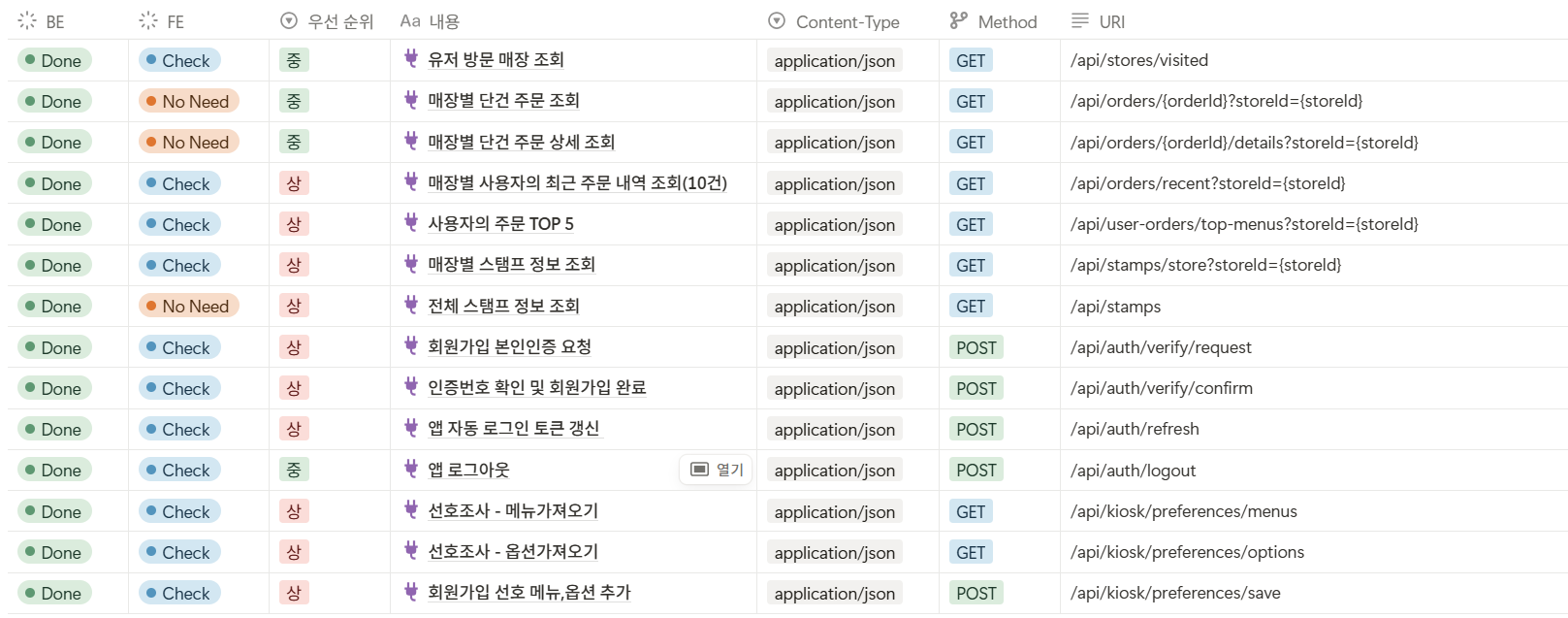Click plug icon beside 유저 방문 매장 조회
The width and height of the screenshot is (1568, 618).
(411, 59)
